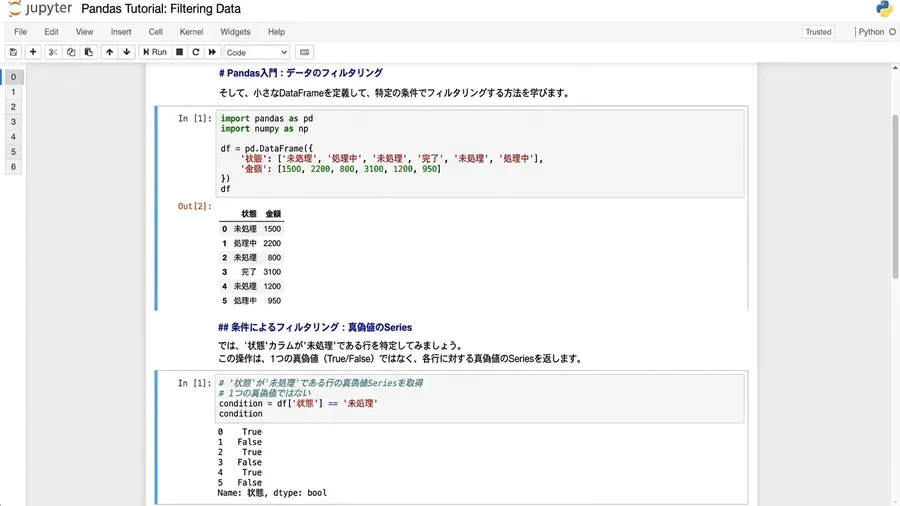Select sidebar row 5
This screenshot has height=506, width=900.
[x=13, y=151]
